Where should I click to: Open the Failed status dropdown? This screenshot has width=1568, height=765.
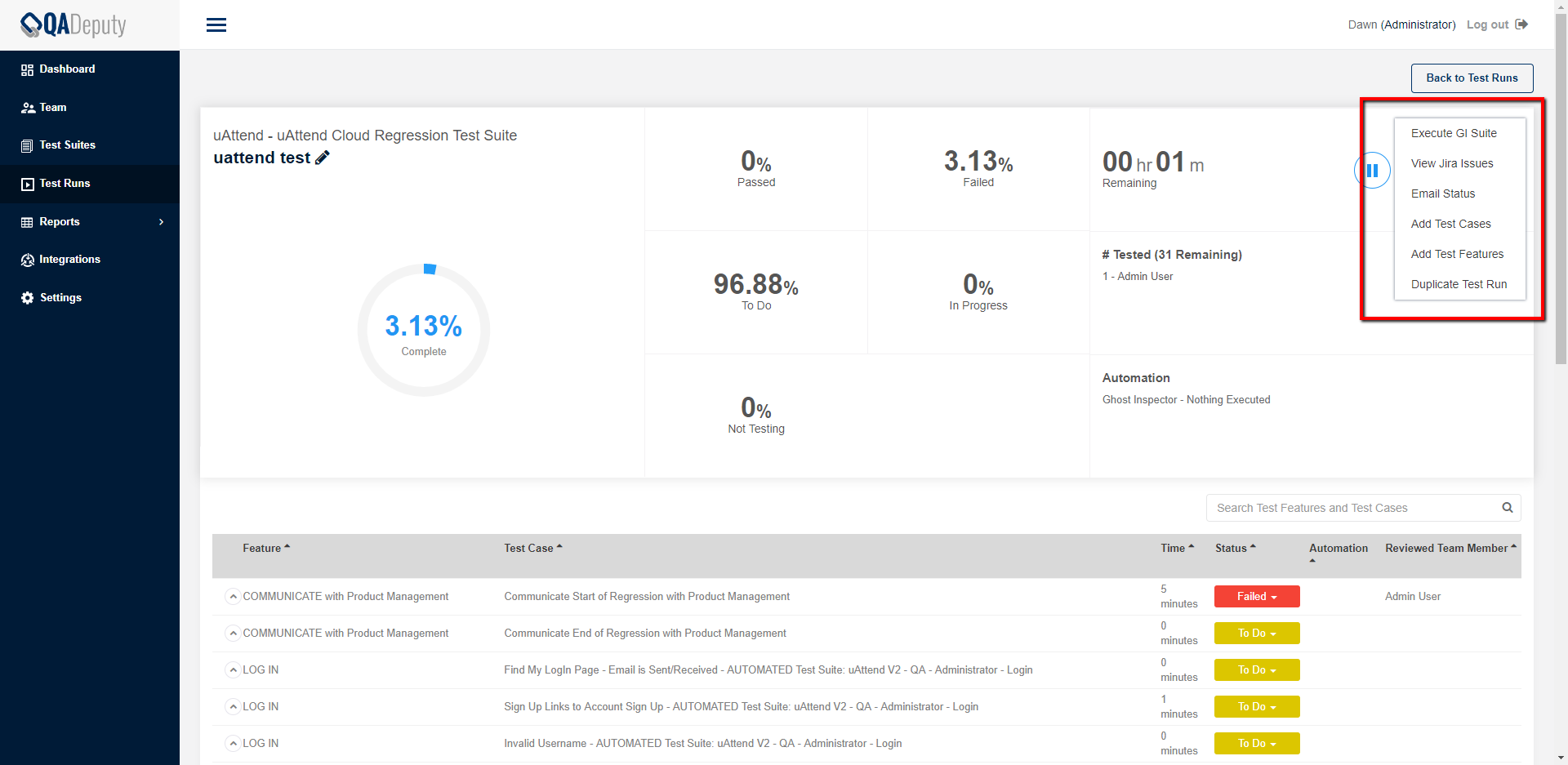1257,597
